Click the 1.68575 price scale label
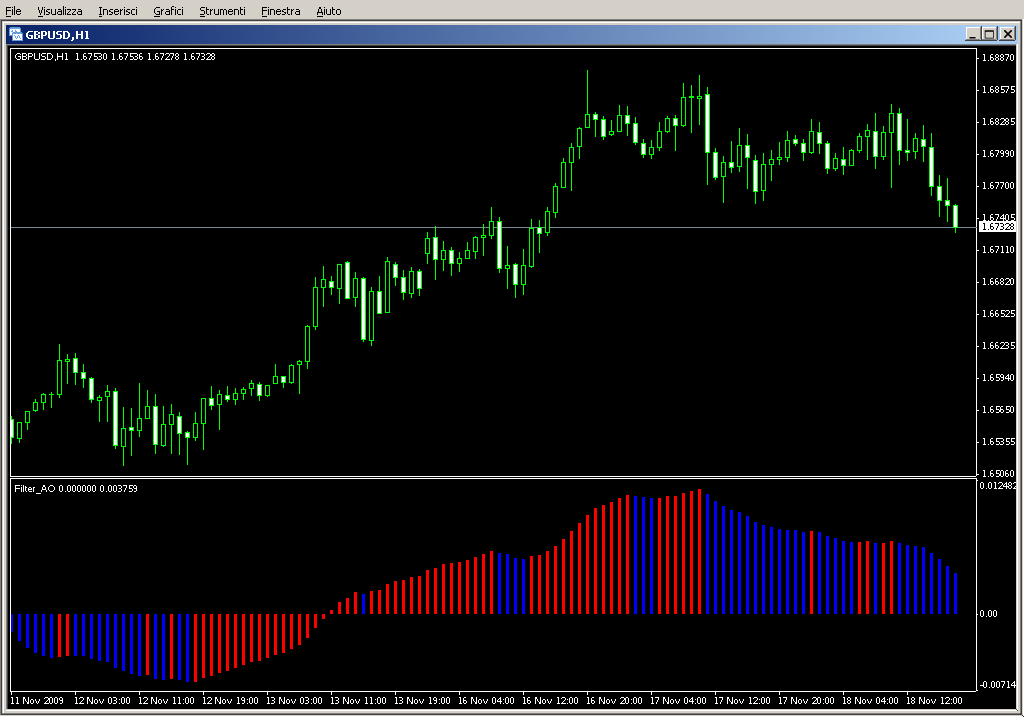This screenshot has width=1024, height=717. pos(998,89)
